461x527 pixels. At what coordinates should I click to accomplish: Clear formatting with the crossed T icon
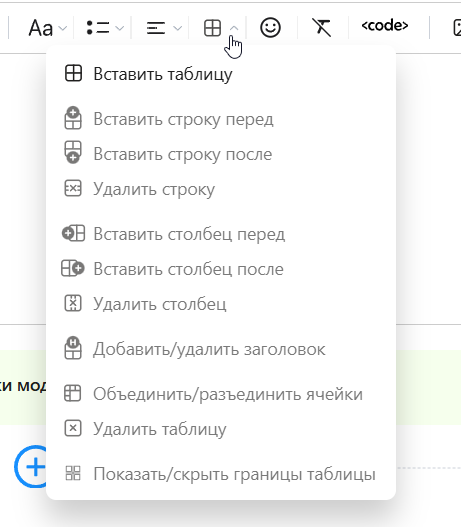pos(322,28)
